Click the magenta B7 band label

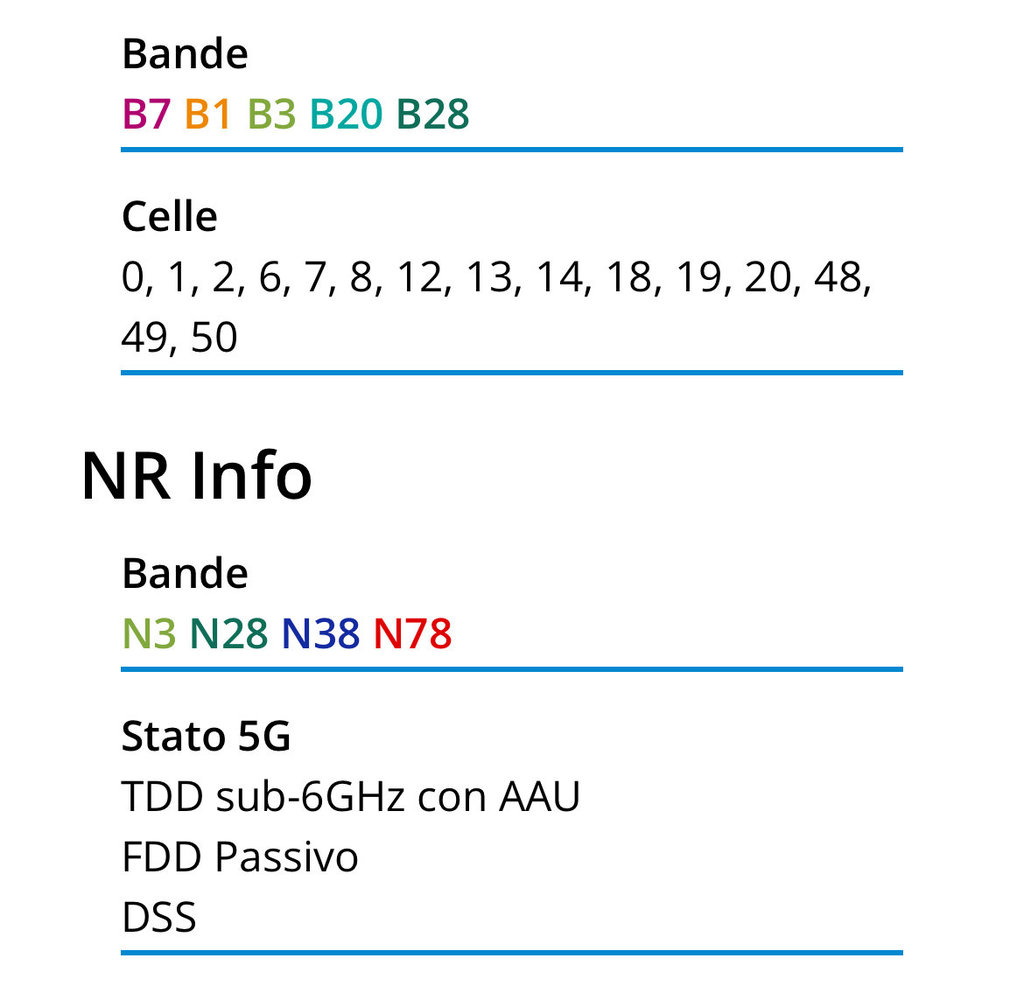(x=146, y=115)
